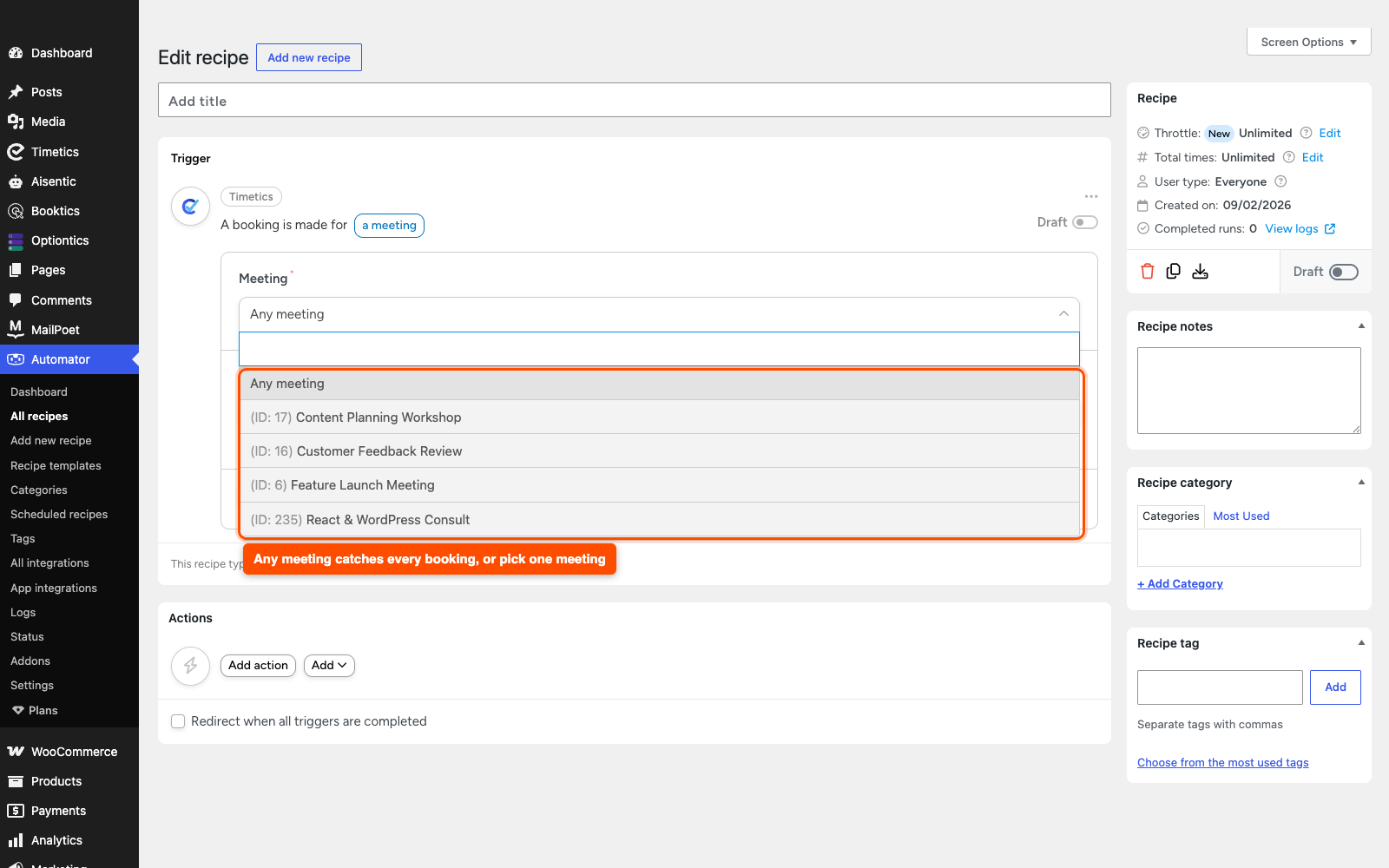Open the Comments bubble icon
The height and width of the screenshot is (868, 1389).
tap(16, 300)
